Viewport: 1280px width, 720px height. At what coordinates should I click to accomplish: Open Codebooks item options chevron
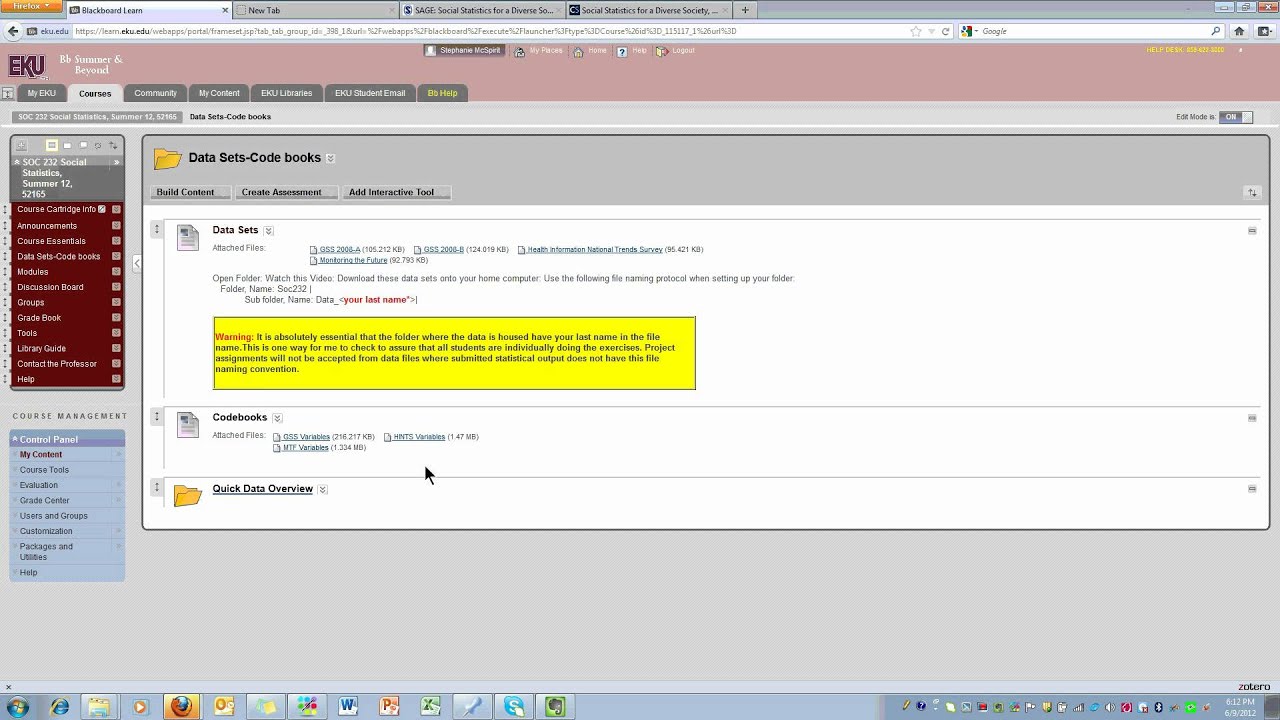coord(277,418)
